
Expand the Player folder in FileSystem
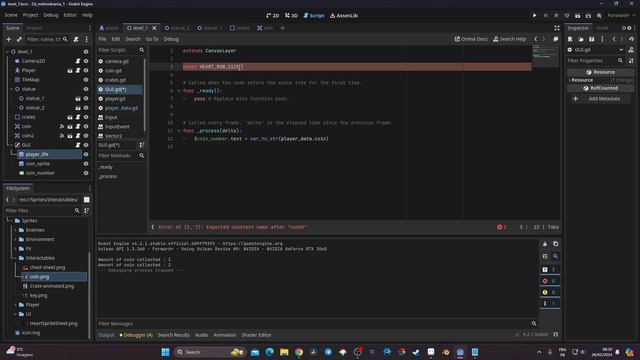click(16, 305)
